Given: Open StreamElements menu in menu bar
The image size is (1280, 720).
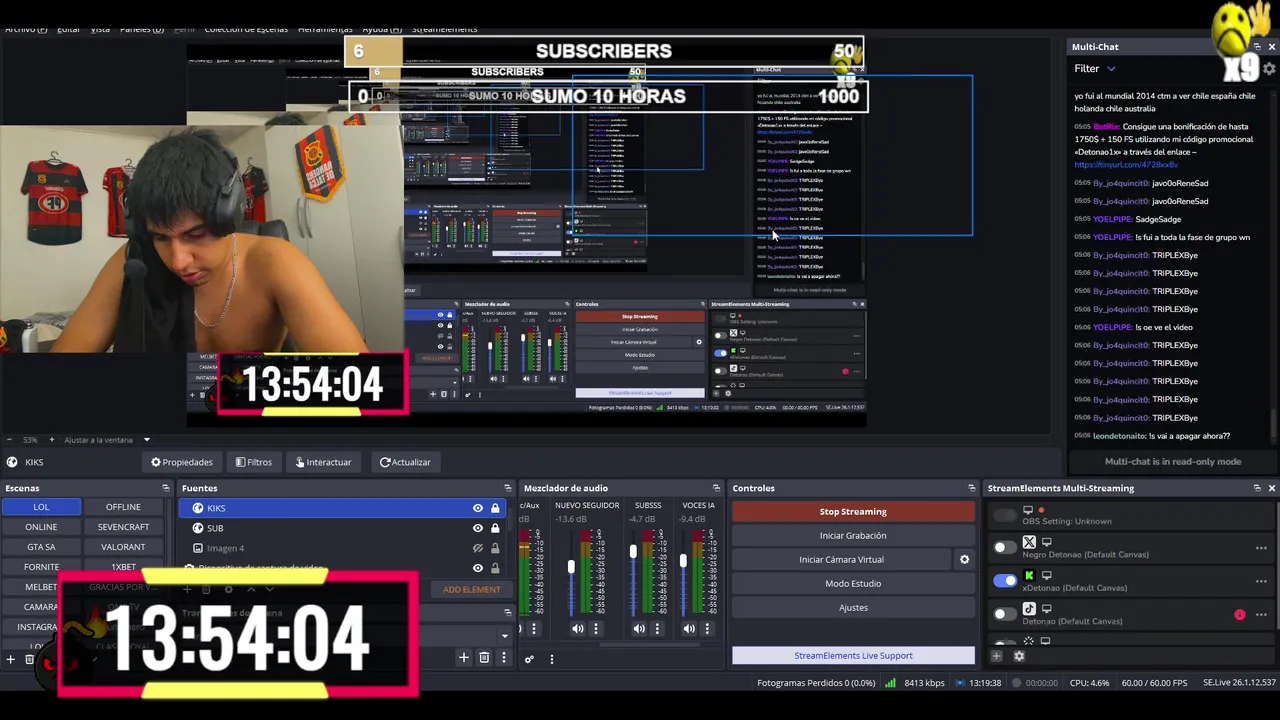Looking at the screenshot, I should pos(444,29).
